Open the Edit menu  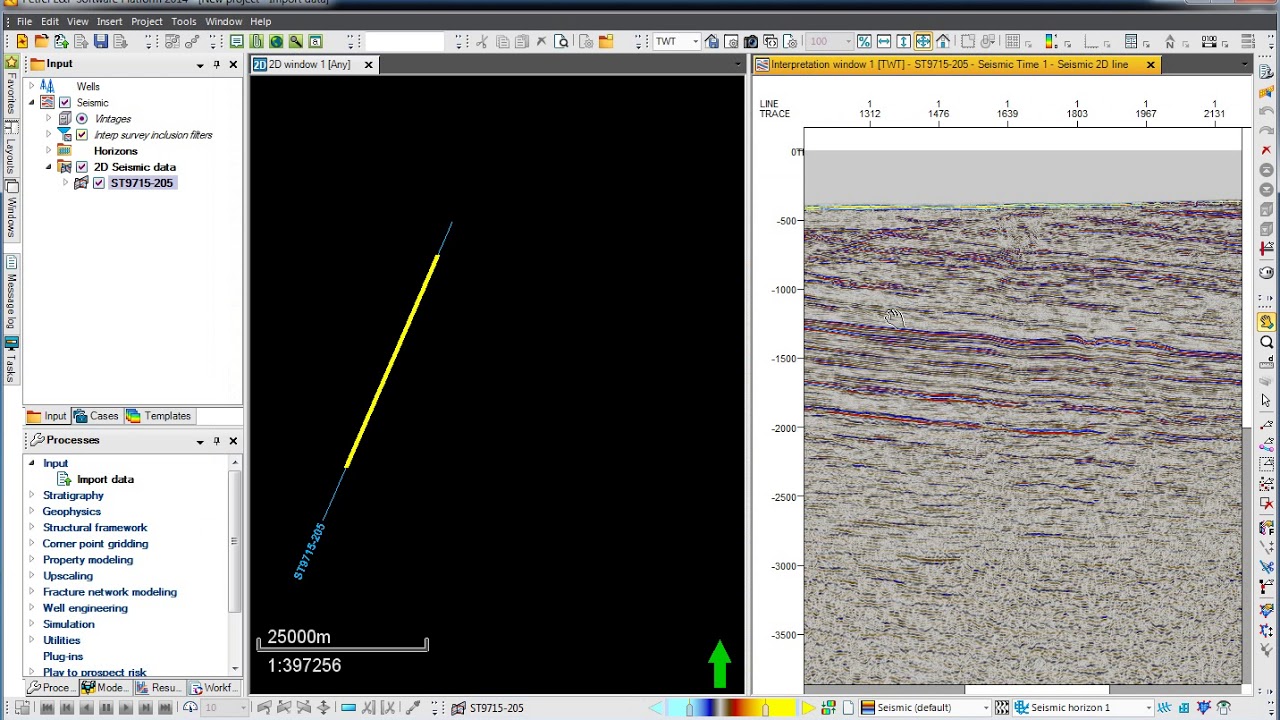[49, 21]
